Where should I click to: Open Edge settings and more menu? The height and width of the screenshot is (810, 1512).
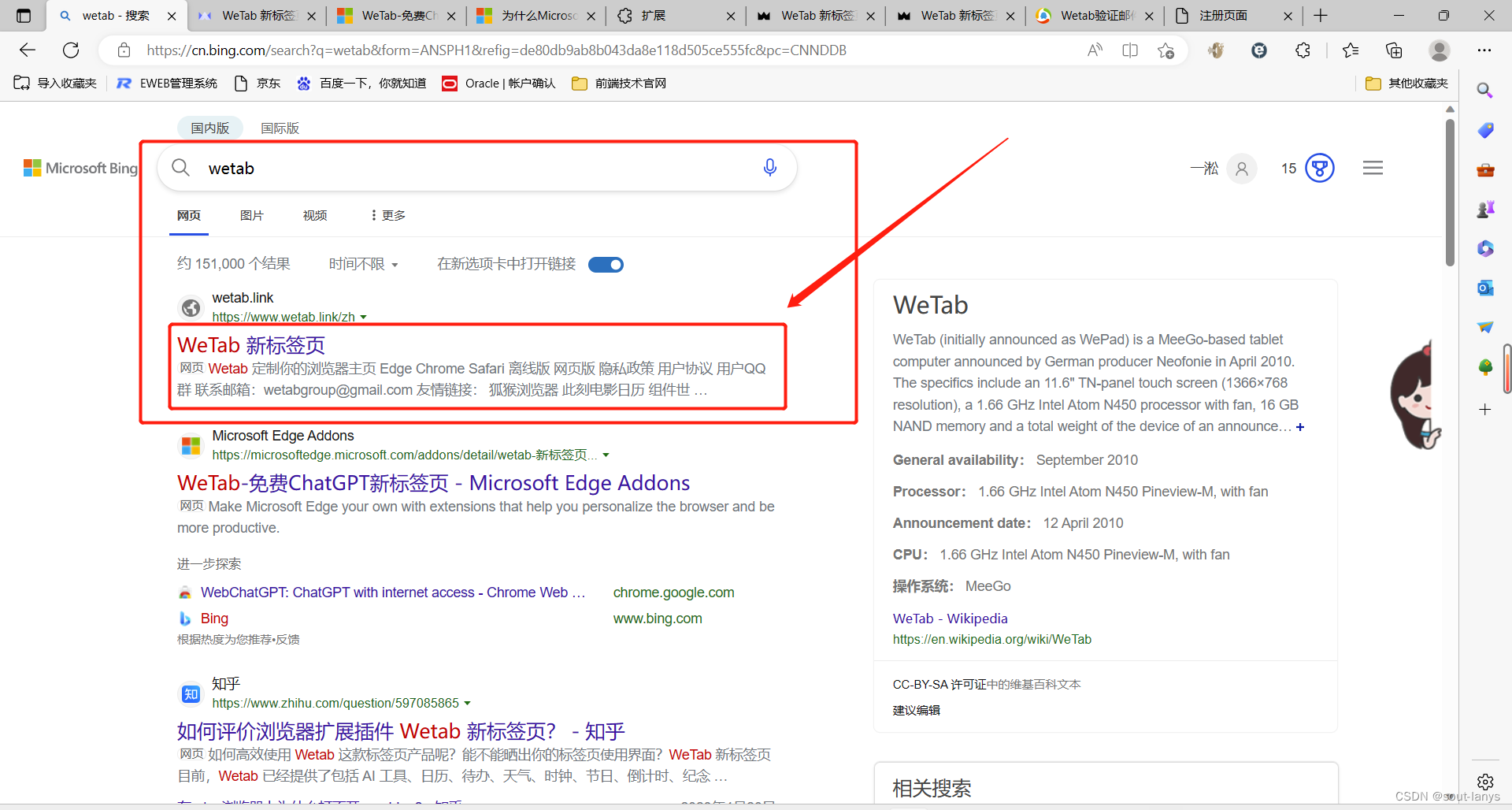point(1484,50)
